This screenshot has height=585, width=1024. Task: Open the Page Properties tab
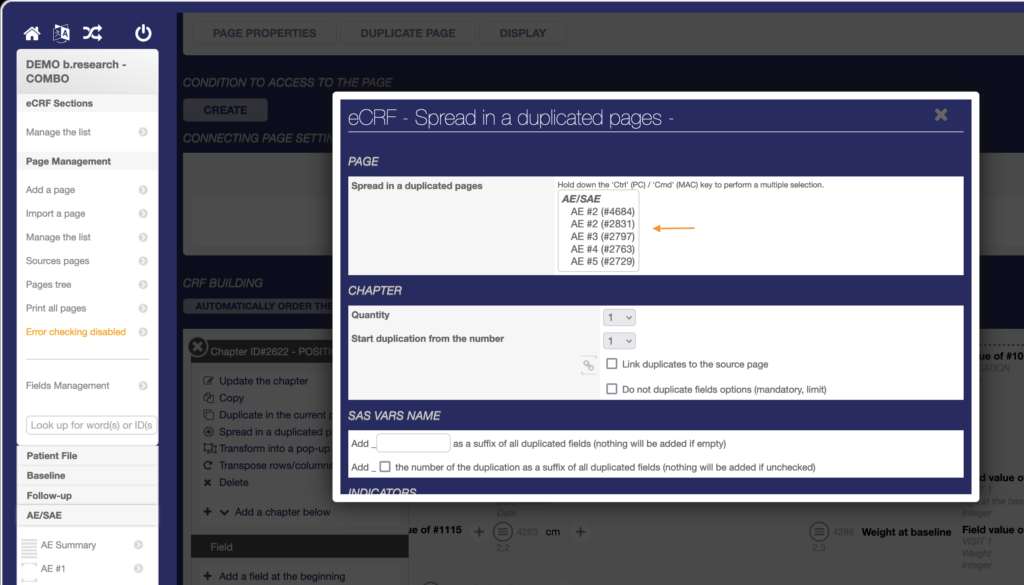[x=264, y=33]
